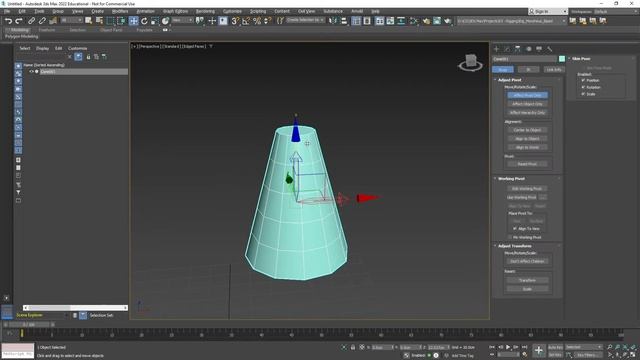
Task: Open the Utilities wrench tab in command panel
Action: point(550,49)
